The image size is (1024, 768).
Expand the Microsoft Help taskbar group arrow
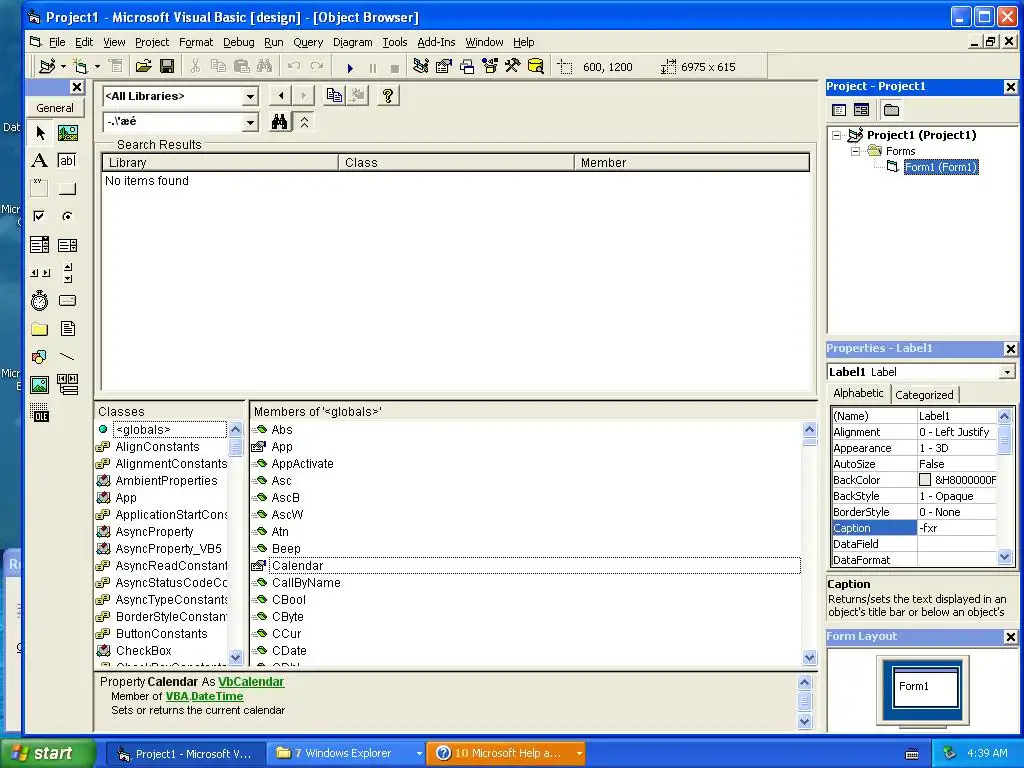tap(579, 754)
